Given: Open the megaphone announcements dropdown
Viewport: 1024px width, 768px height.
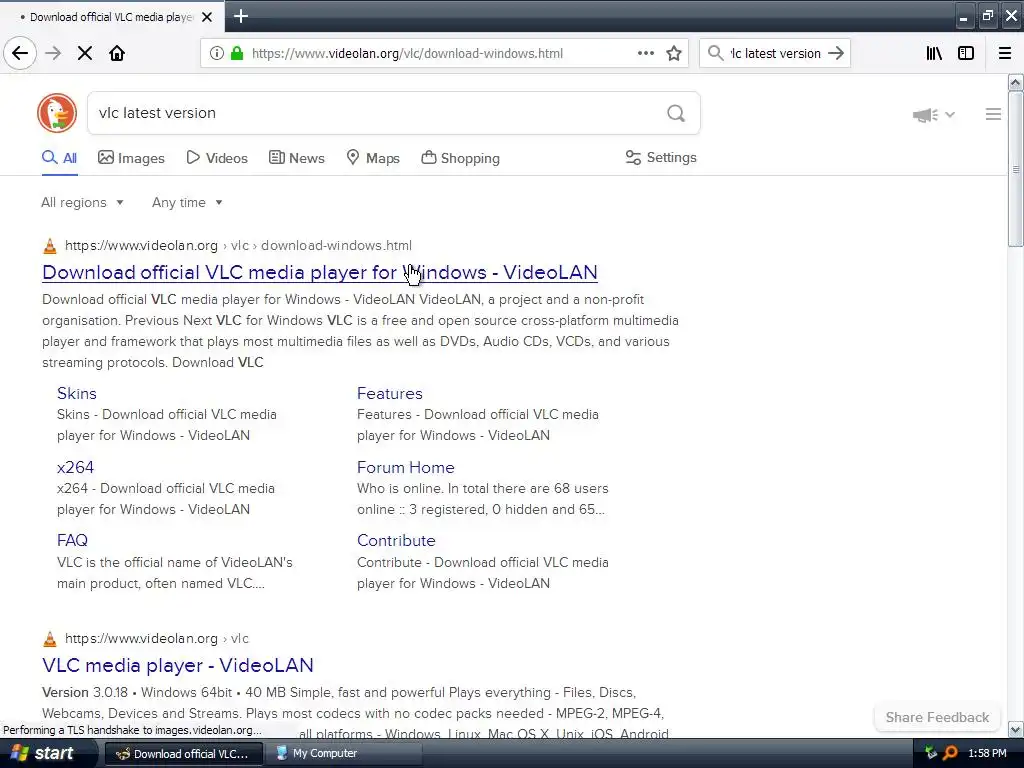Looking at the screenshot, I should point(934,115).
